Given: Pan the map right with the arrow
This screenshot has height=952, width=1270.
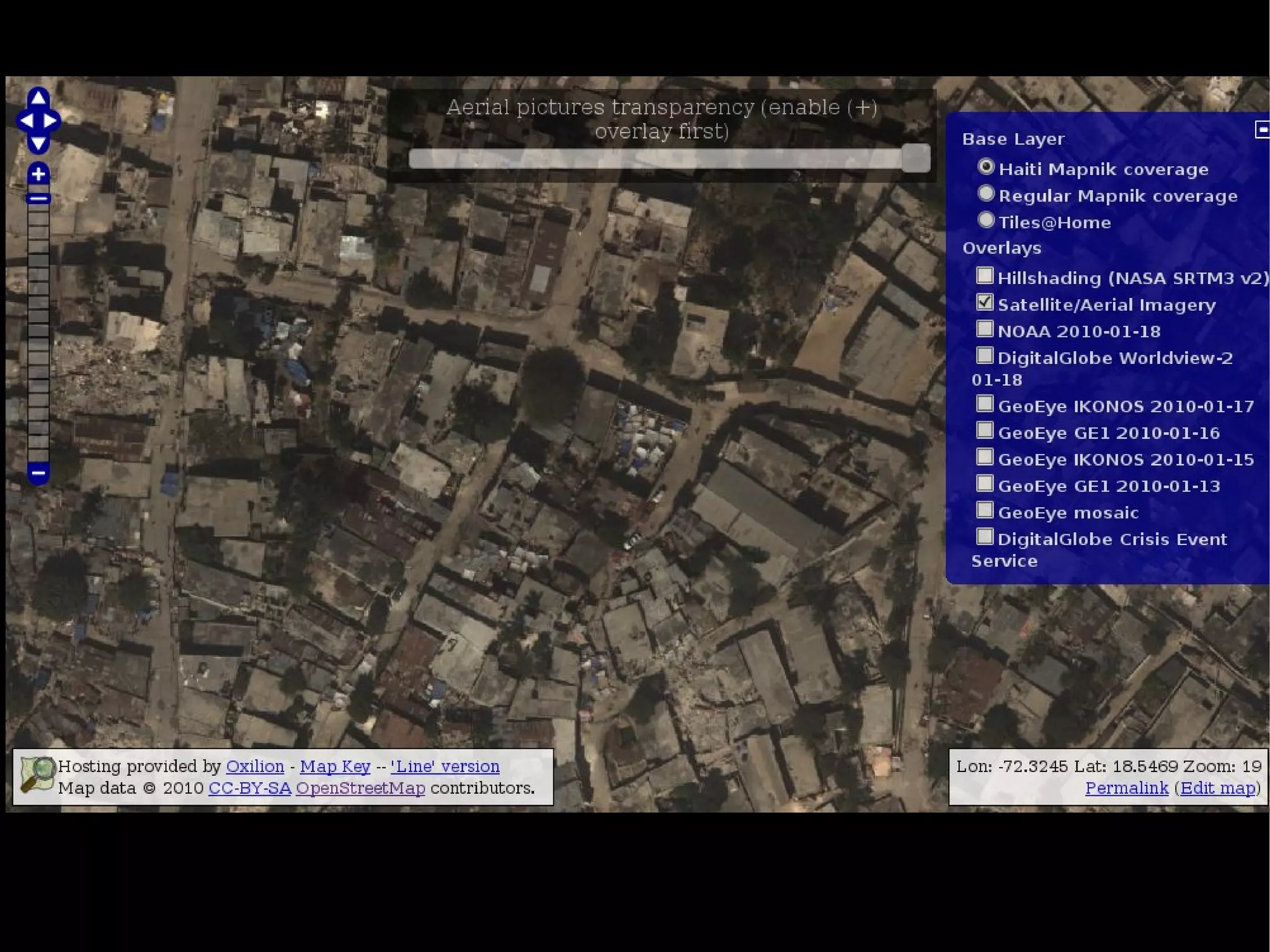Looking at the screenshot, I should click(x=51, y=120).
